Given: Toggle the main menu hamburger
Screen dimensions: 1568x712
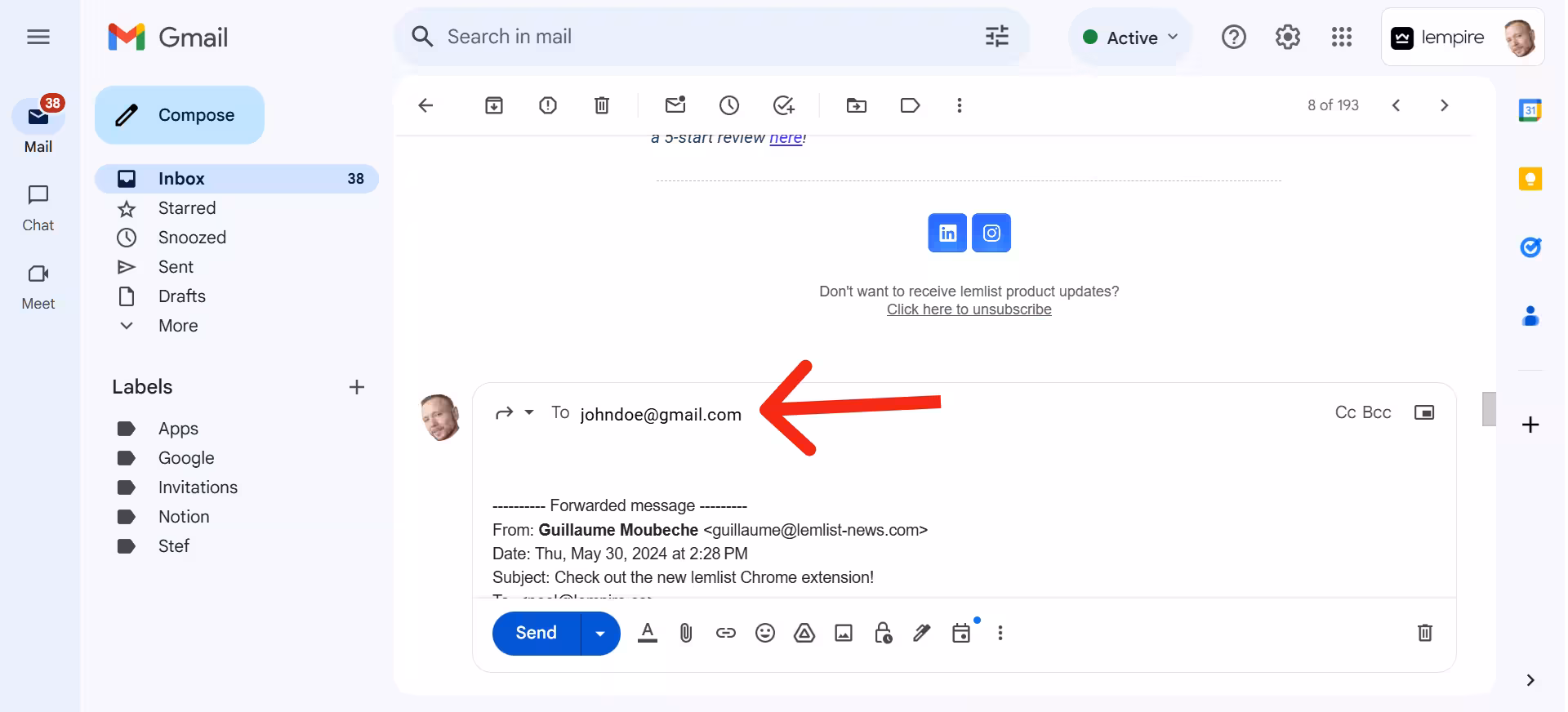Looking at the screenshot, I should tap(38, 37).
